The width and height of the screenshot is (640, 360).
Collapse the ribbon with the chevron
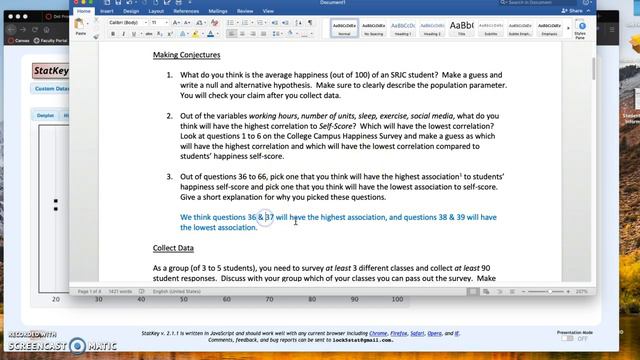(x=588, y=11)
